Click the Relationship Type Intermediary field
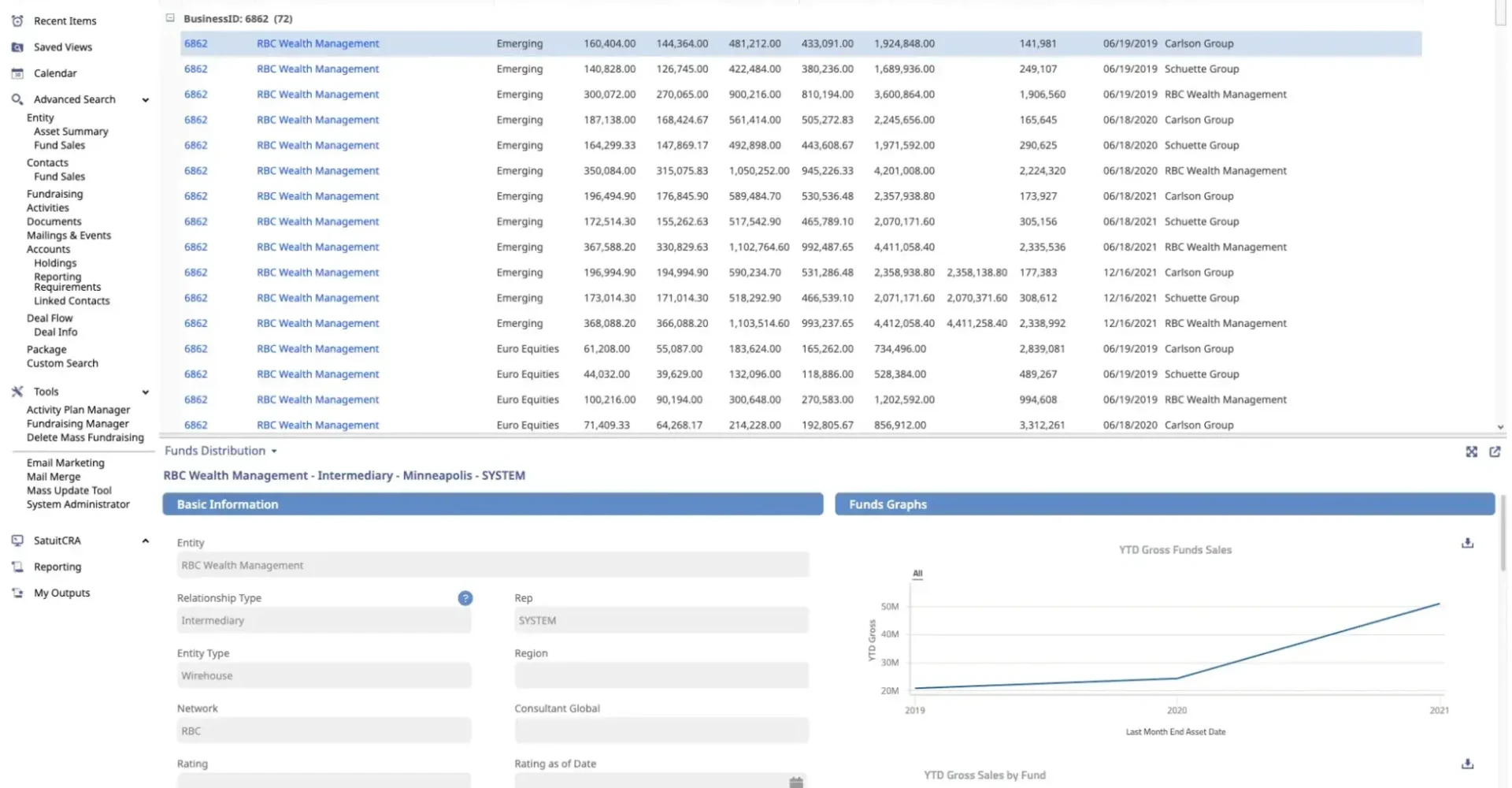The width and height of the screenshot is (1512, 788). click(x=324, y=620)
